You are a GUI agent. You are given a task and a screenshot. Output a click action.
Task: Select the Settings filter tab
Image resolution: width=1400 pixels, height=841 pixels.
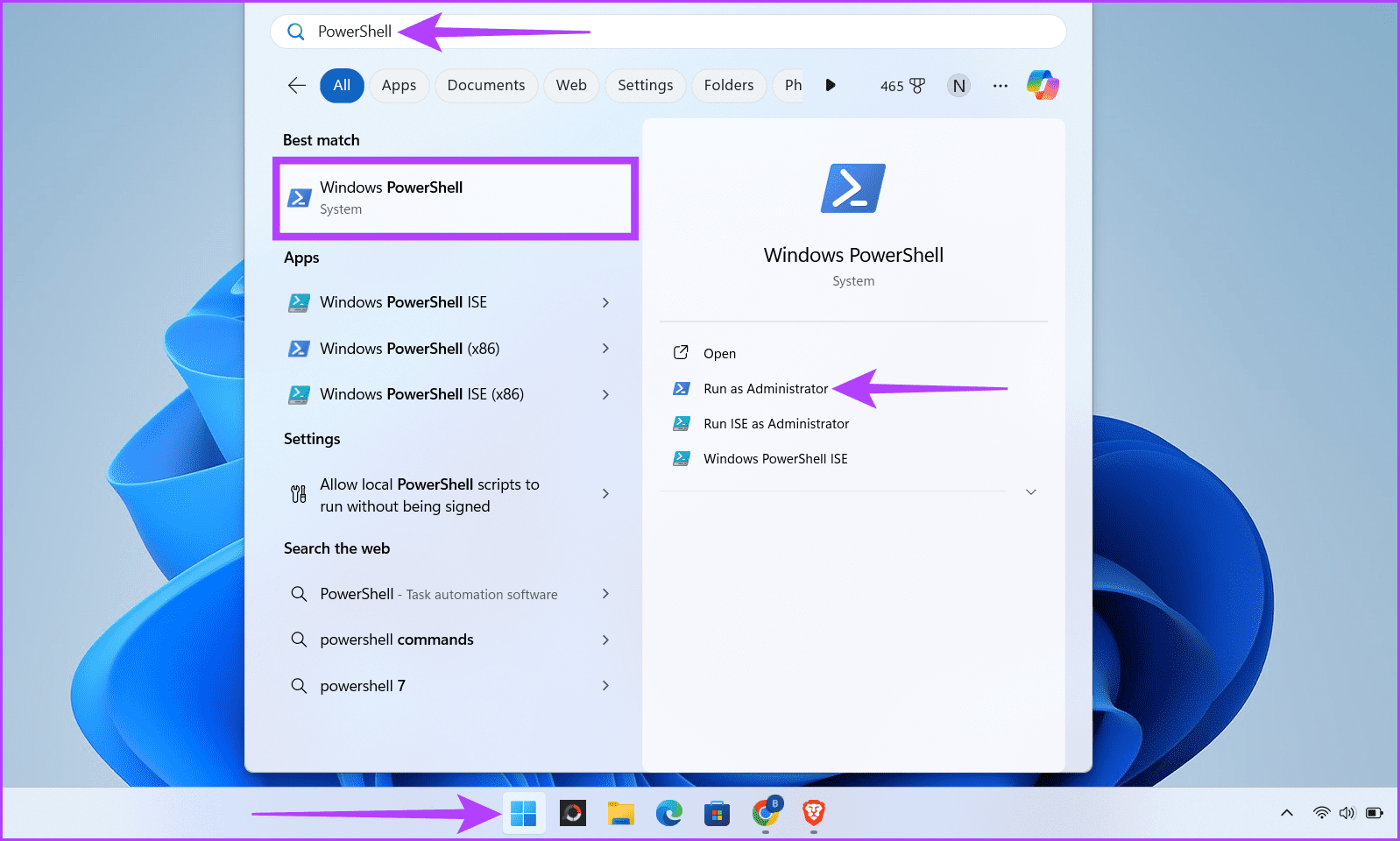coord(646,85)
